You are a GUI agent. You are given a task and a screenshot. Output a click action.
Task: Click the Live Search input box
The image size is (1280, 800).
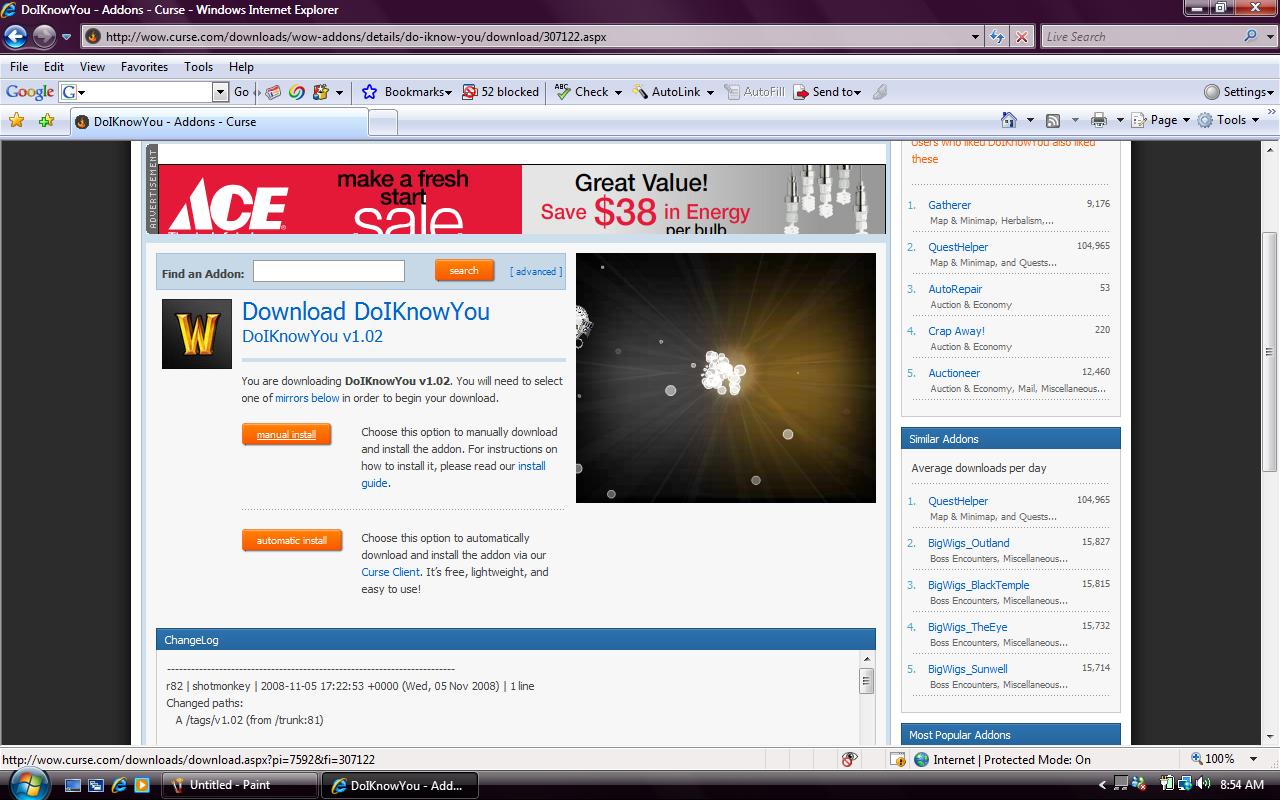tap(1141, 37)
